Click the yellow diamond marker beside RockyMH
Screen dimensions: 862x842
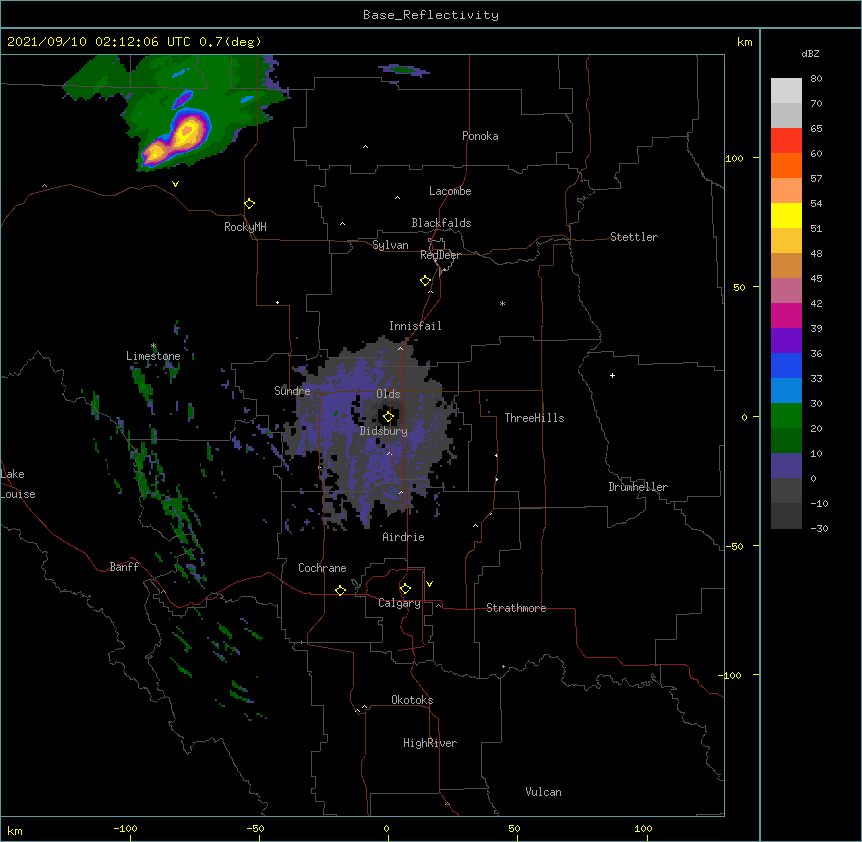click(x=249, y=204)
